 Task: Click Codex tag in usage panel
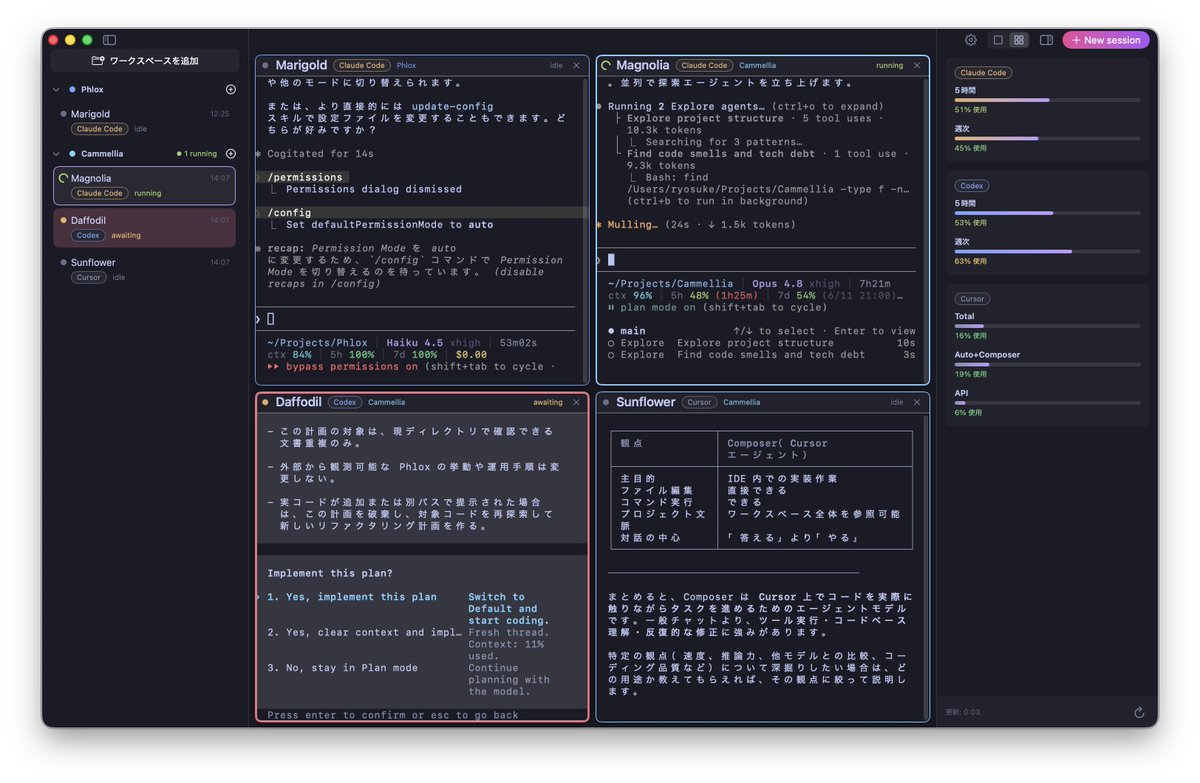click(x=972, y=186)
